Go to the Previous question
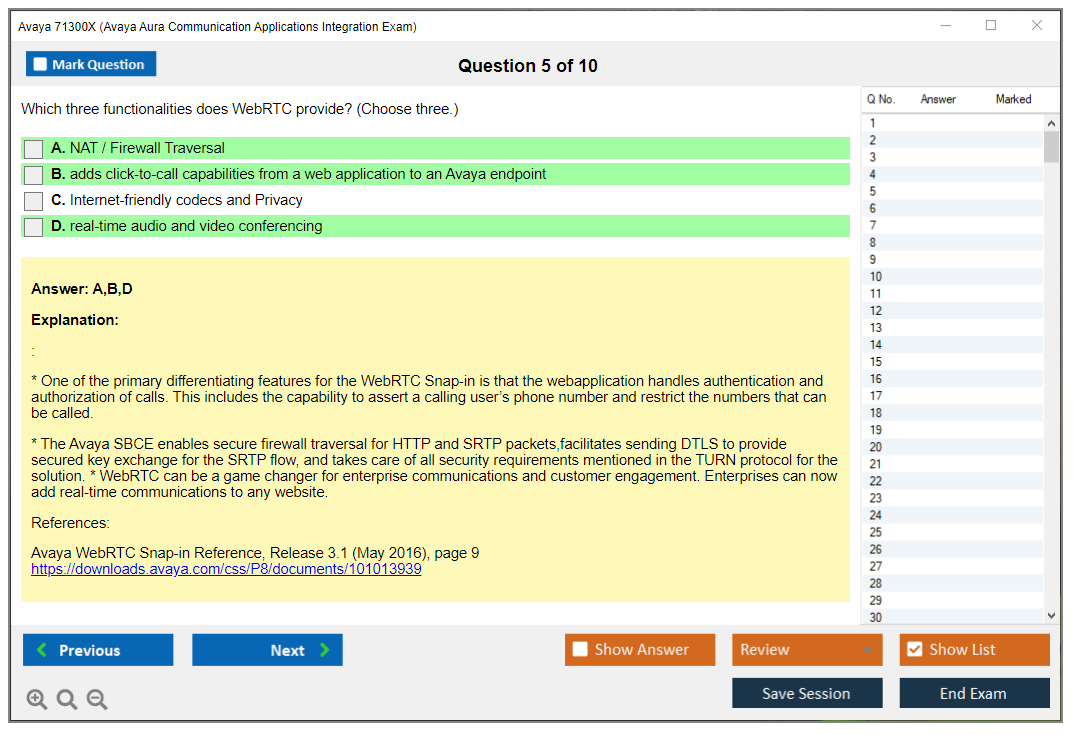This screenshot has width=1075, height=735. click(x=98, y=650)
